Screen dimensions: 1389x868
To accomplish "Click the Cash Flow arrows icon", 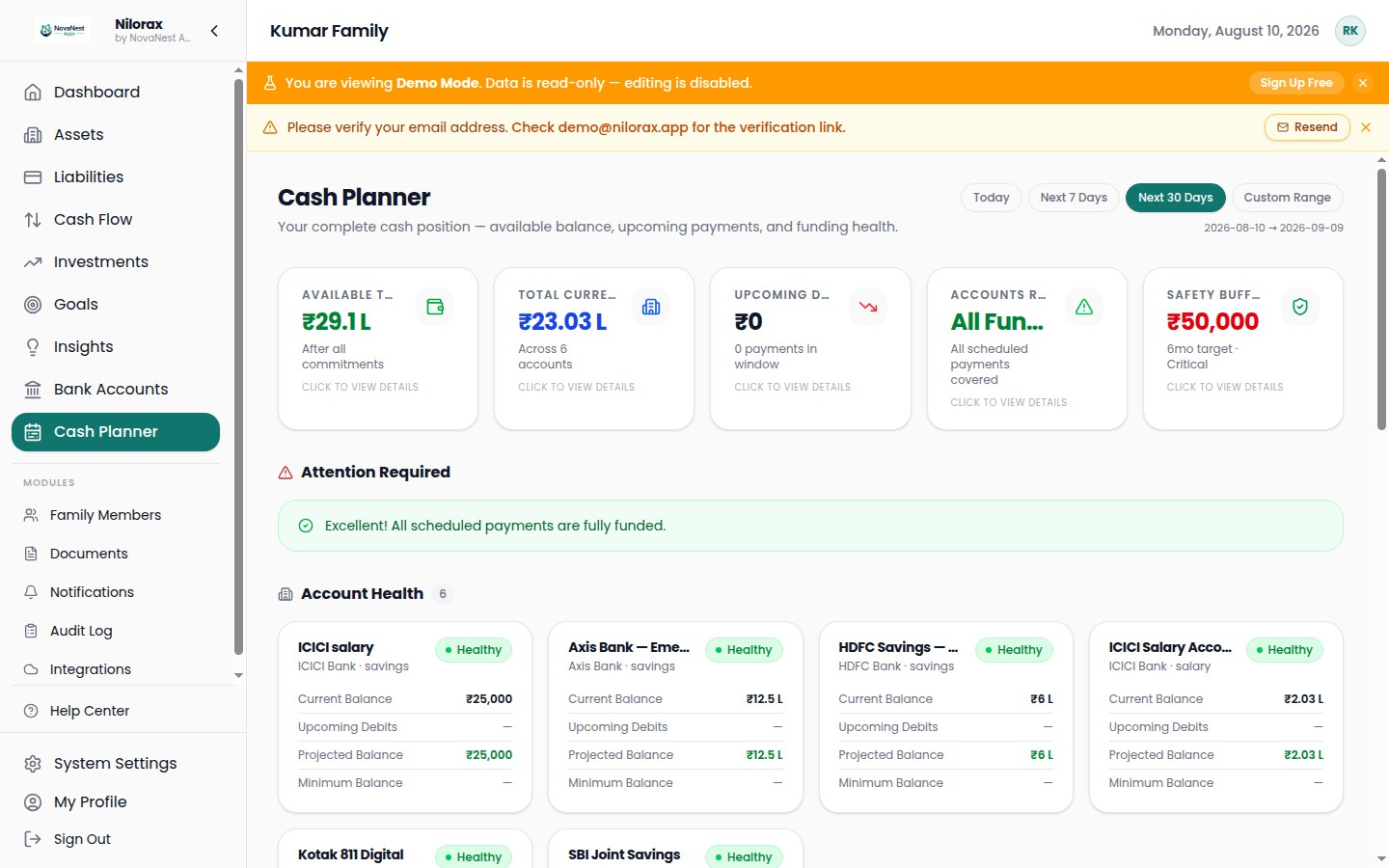I will (33, 220).
